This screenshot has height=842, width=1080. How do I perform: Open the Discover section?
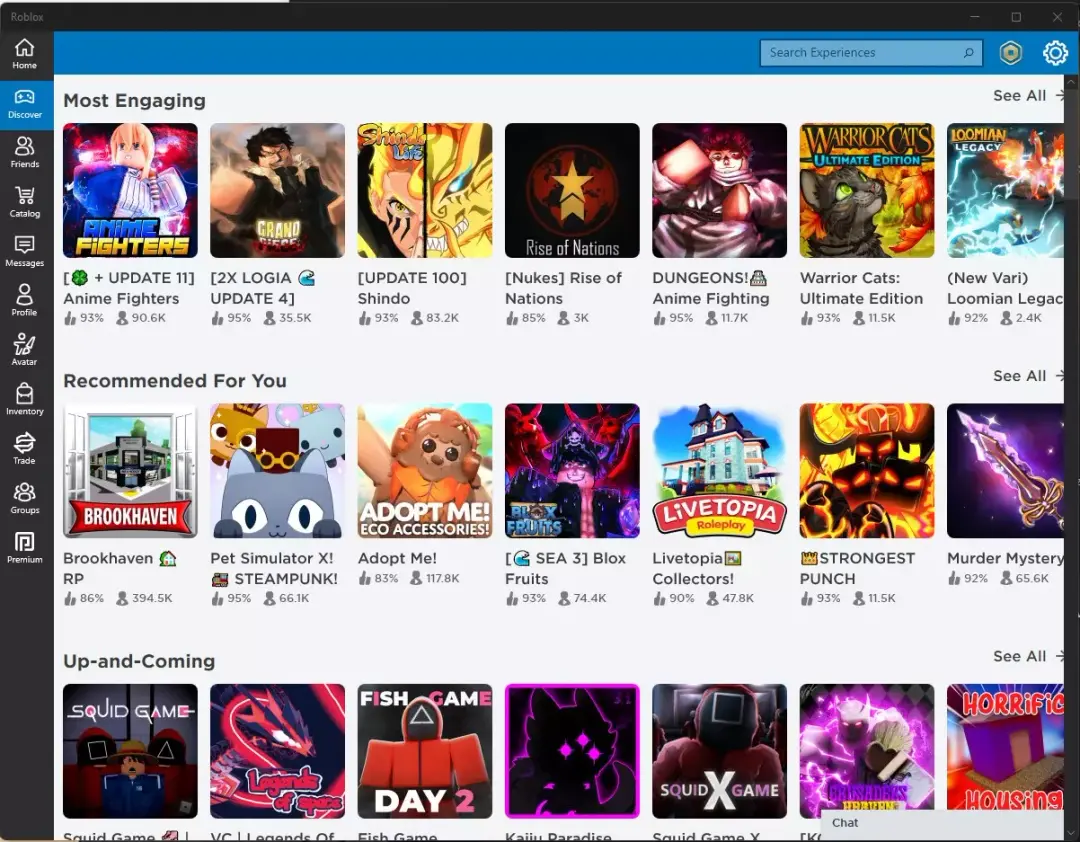pos(25,105)
